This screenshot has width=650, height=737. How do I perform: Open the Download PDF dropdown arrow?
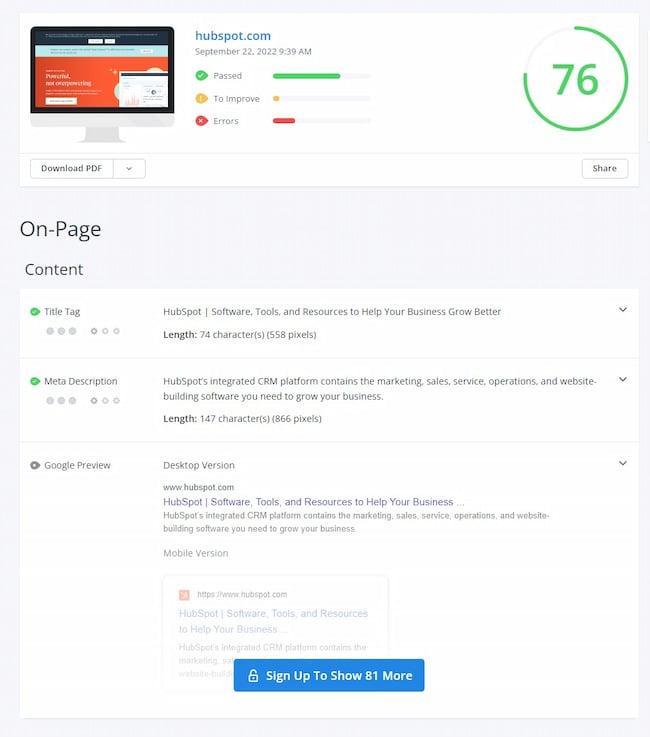pos(129,168)
